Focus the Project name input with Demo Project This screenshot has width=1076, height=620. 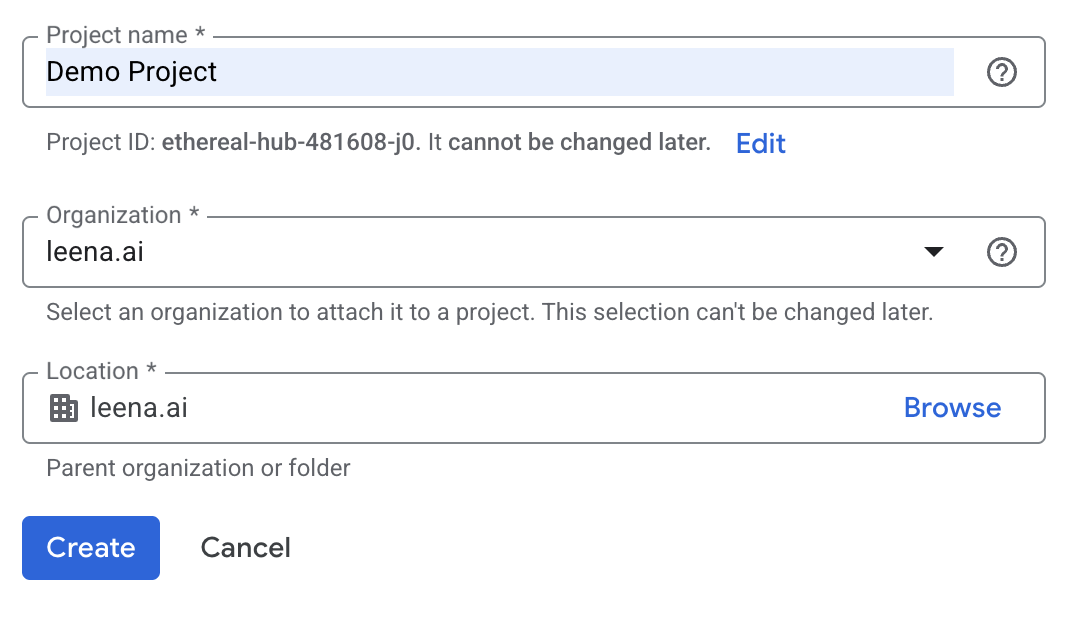click(x=499, y=72)
